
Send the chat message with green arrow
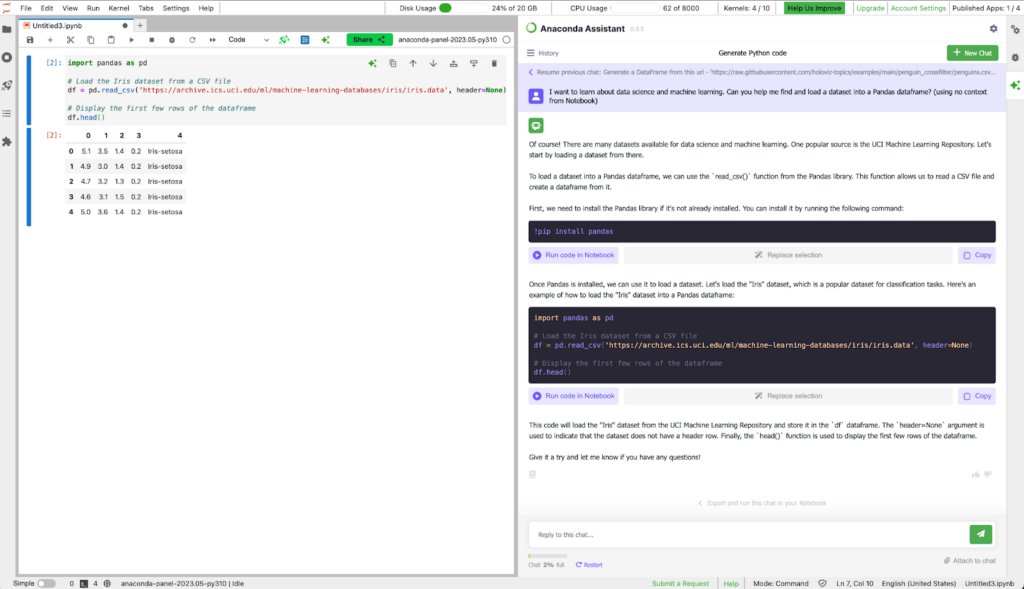tap(981, 534)
